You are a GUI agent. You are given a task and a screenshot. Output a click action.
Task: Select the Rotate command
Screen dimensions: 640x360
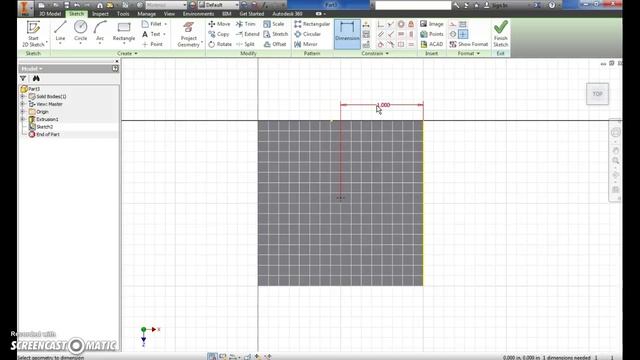coord(220,44)
